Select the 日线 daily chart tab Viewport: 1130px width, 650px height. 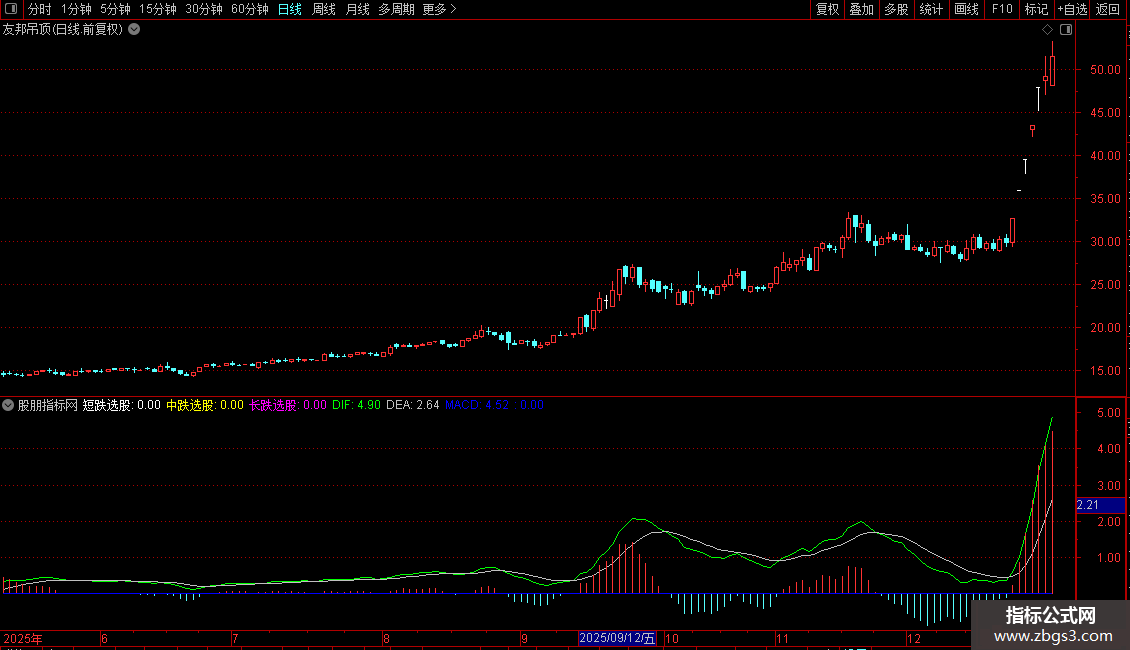pyautogui.click(x=290, y=9)
